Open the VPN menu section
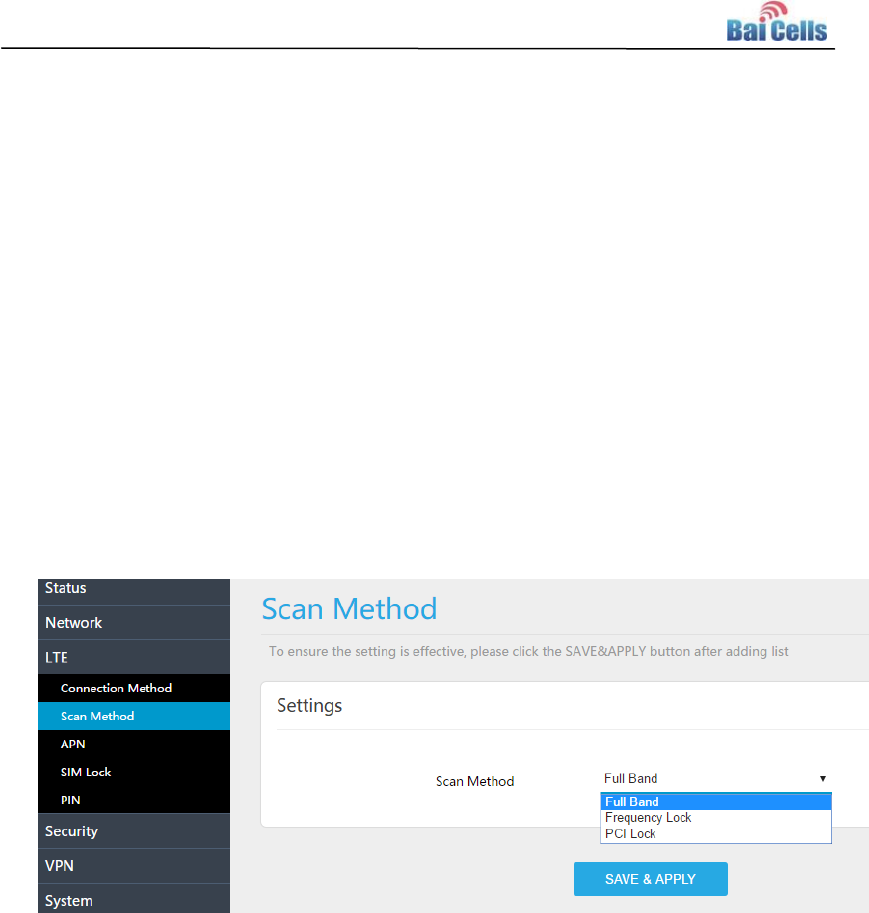 pos(134,866)
